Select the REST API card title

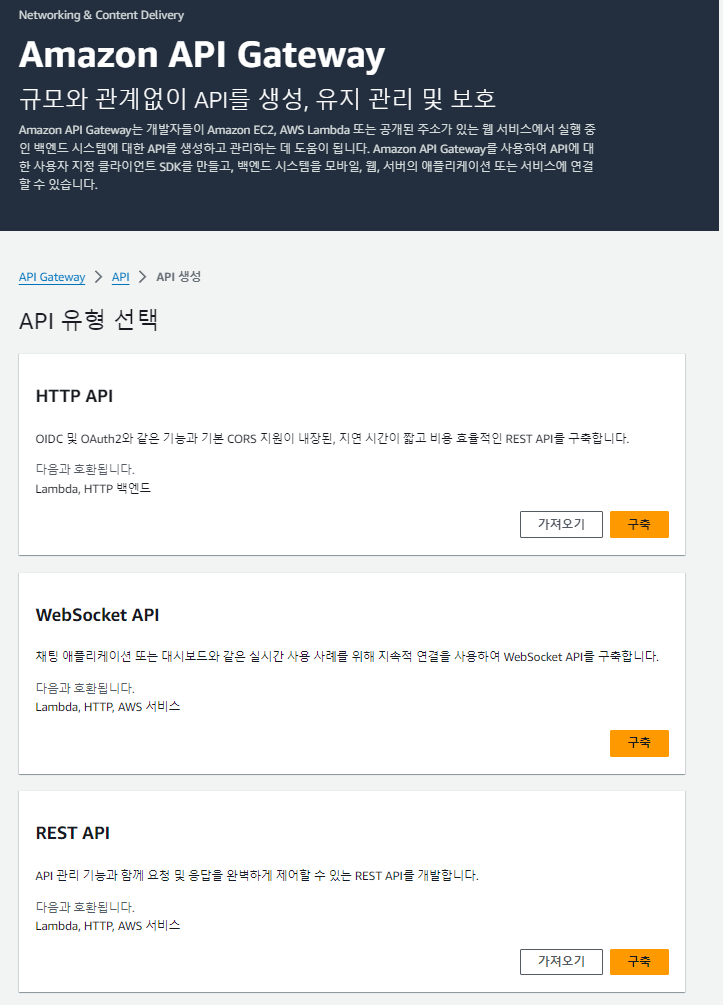coord(72,833)
